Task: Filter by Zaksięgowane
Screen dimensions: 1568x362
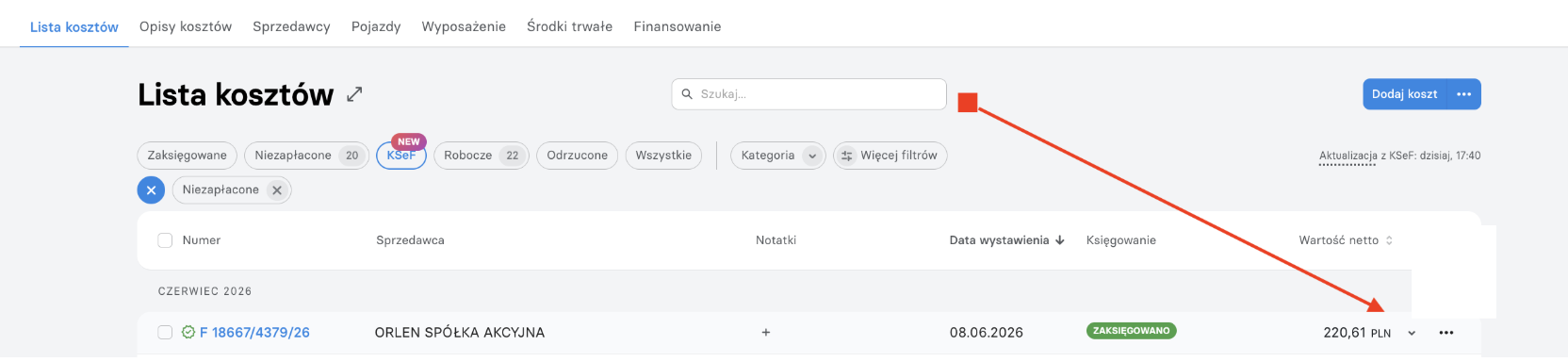Action: 187,156
